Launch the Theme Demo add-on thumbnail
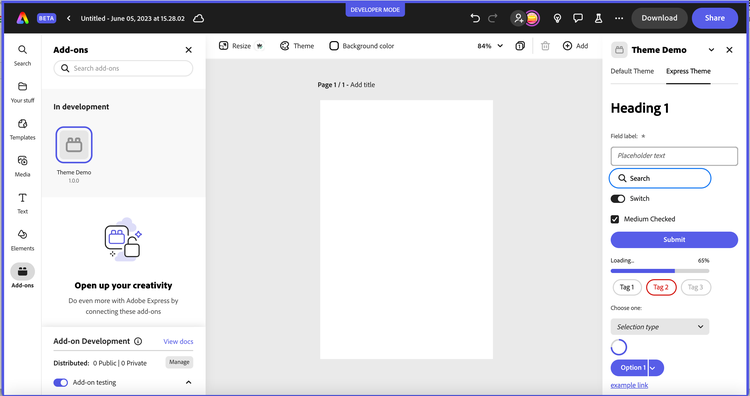Image resolution: width=750 pixels, height=396 pixels. click(x=74, y=145)
